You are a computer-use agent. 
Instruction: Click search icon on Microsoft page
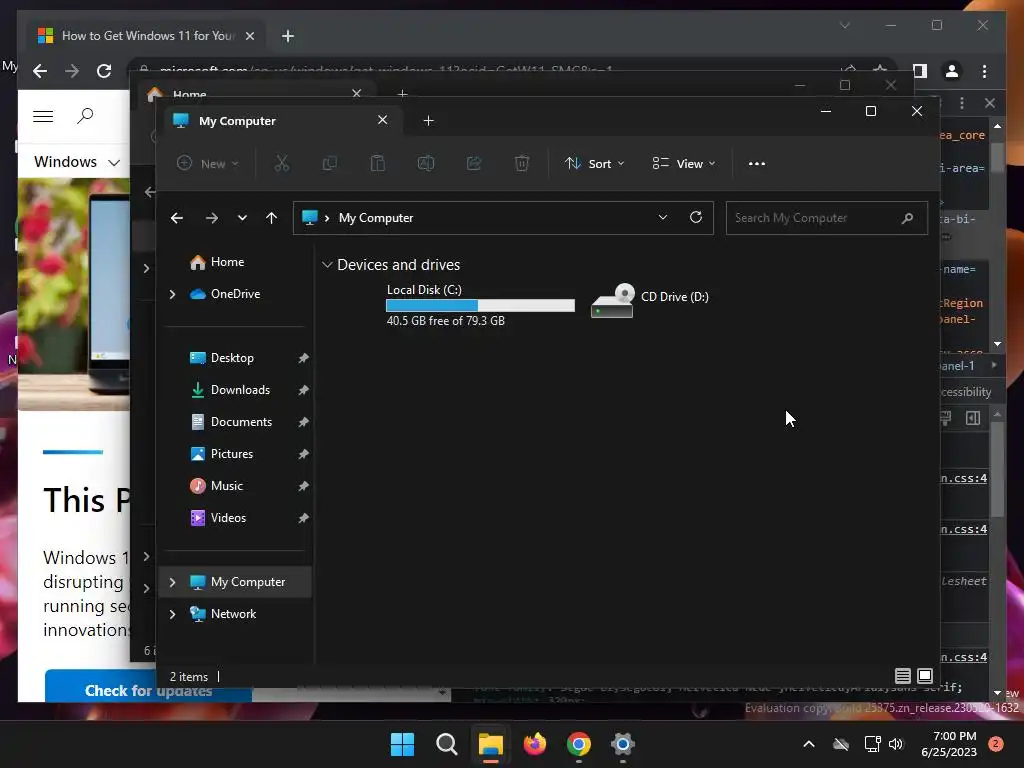pyautogui.click(x=85, y=116)
